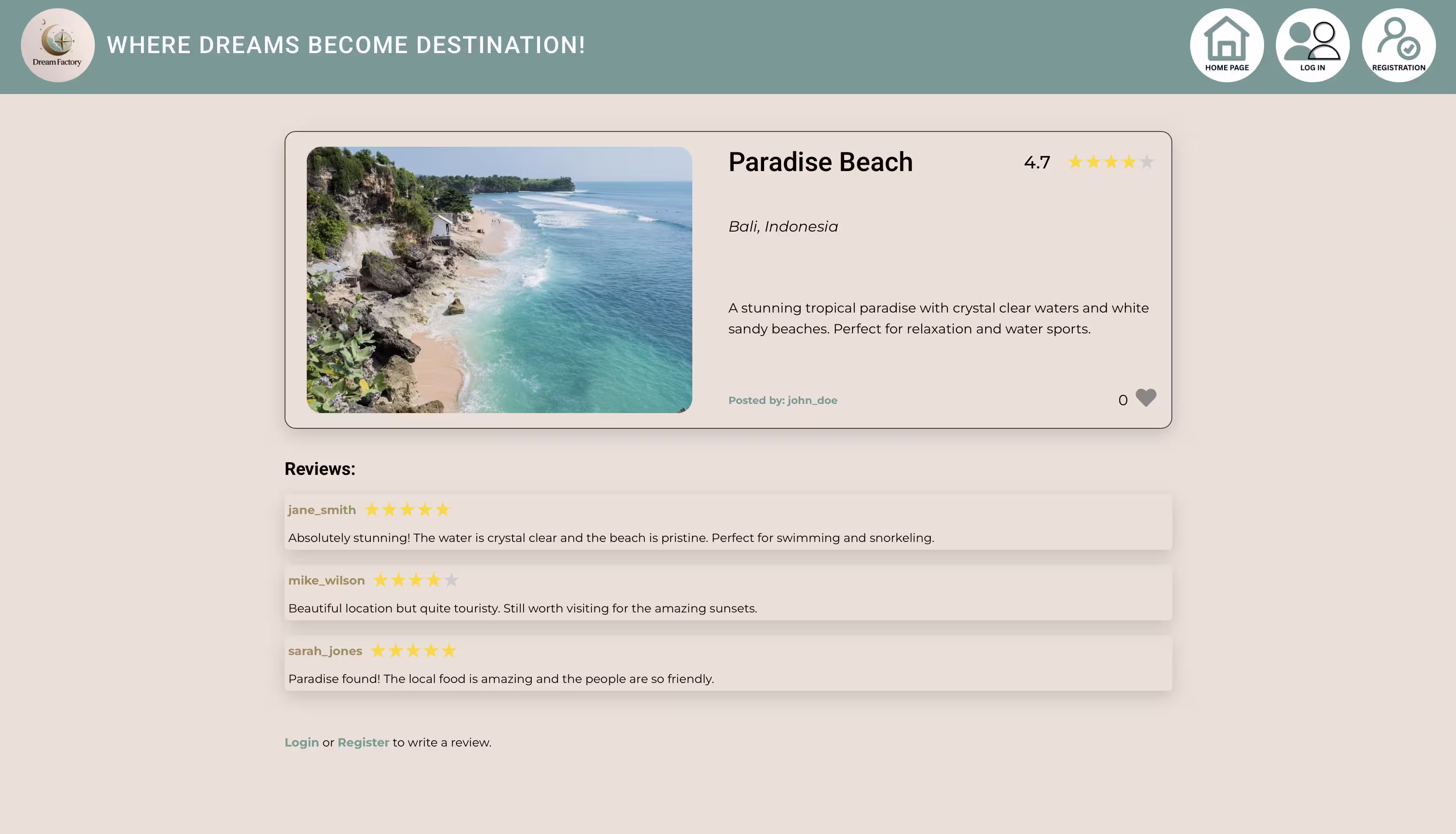Click the like count '0'

(x=1123, y=400)
